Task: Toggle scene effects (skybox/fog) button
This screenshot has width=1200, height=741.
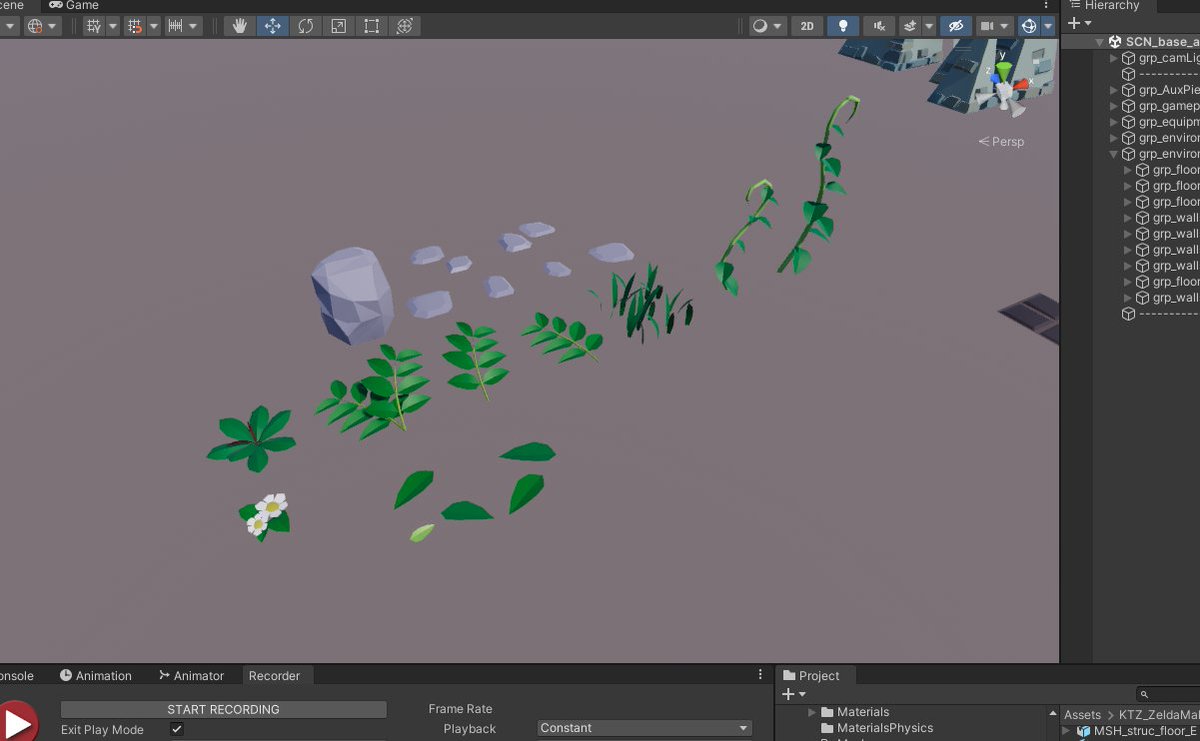Action: [910, 26]
